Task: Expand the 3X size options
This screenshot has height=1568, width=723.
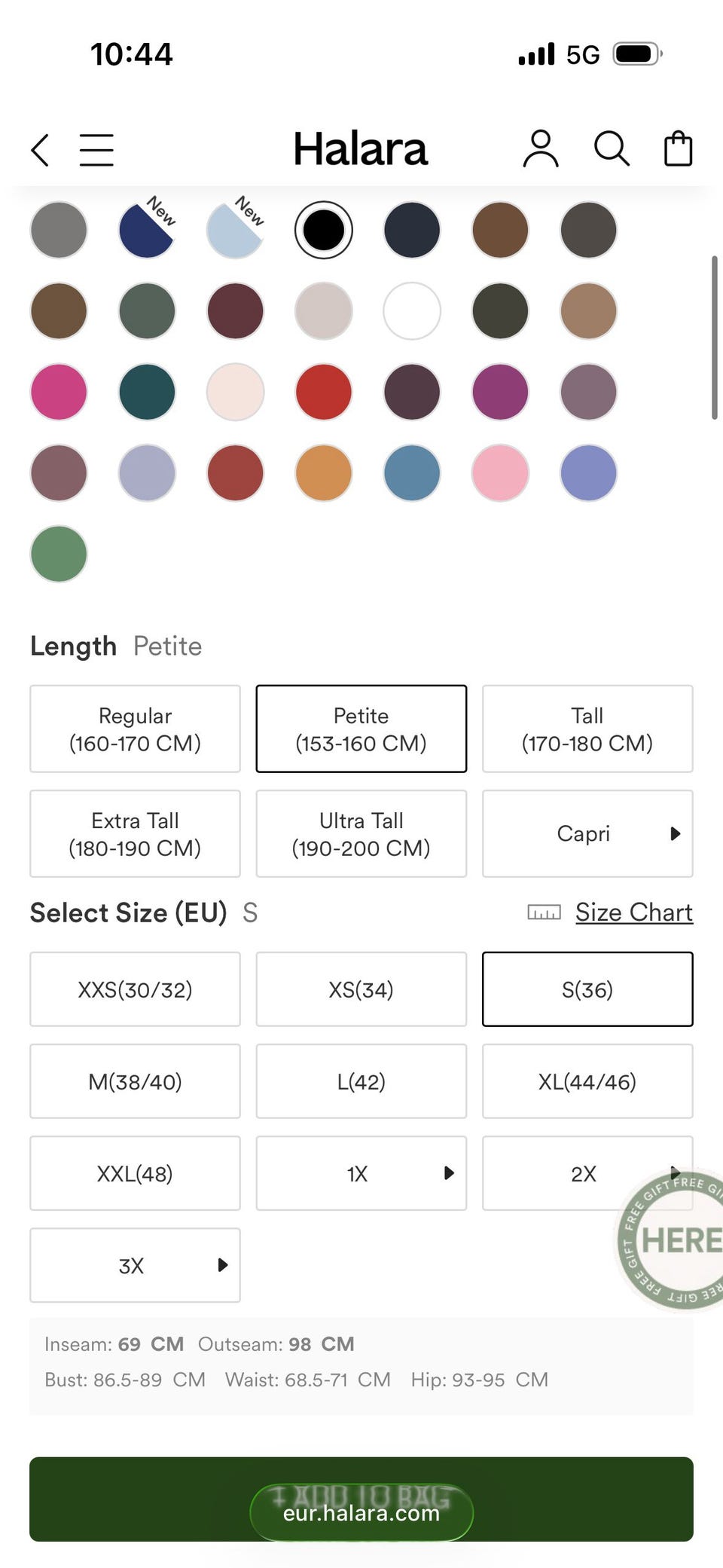Action: tap(136, 1265)
